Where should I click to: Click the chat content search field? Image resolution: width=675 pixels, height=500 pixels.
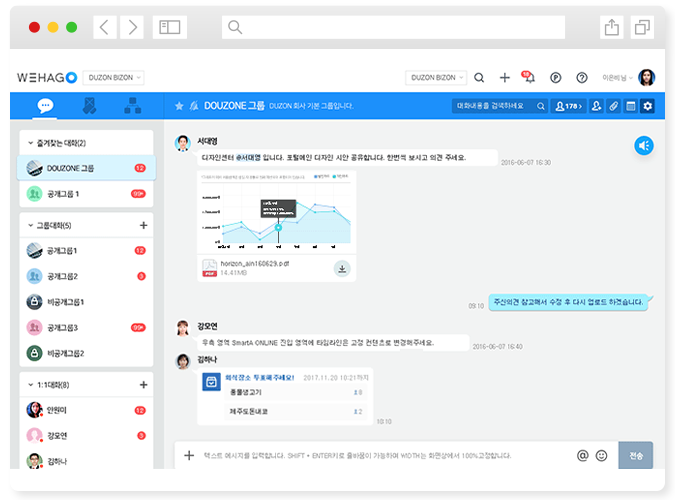[500, 106]
